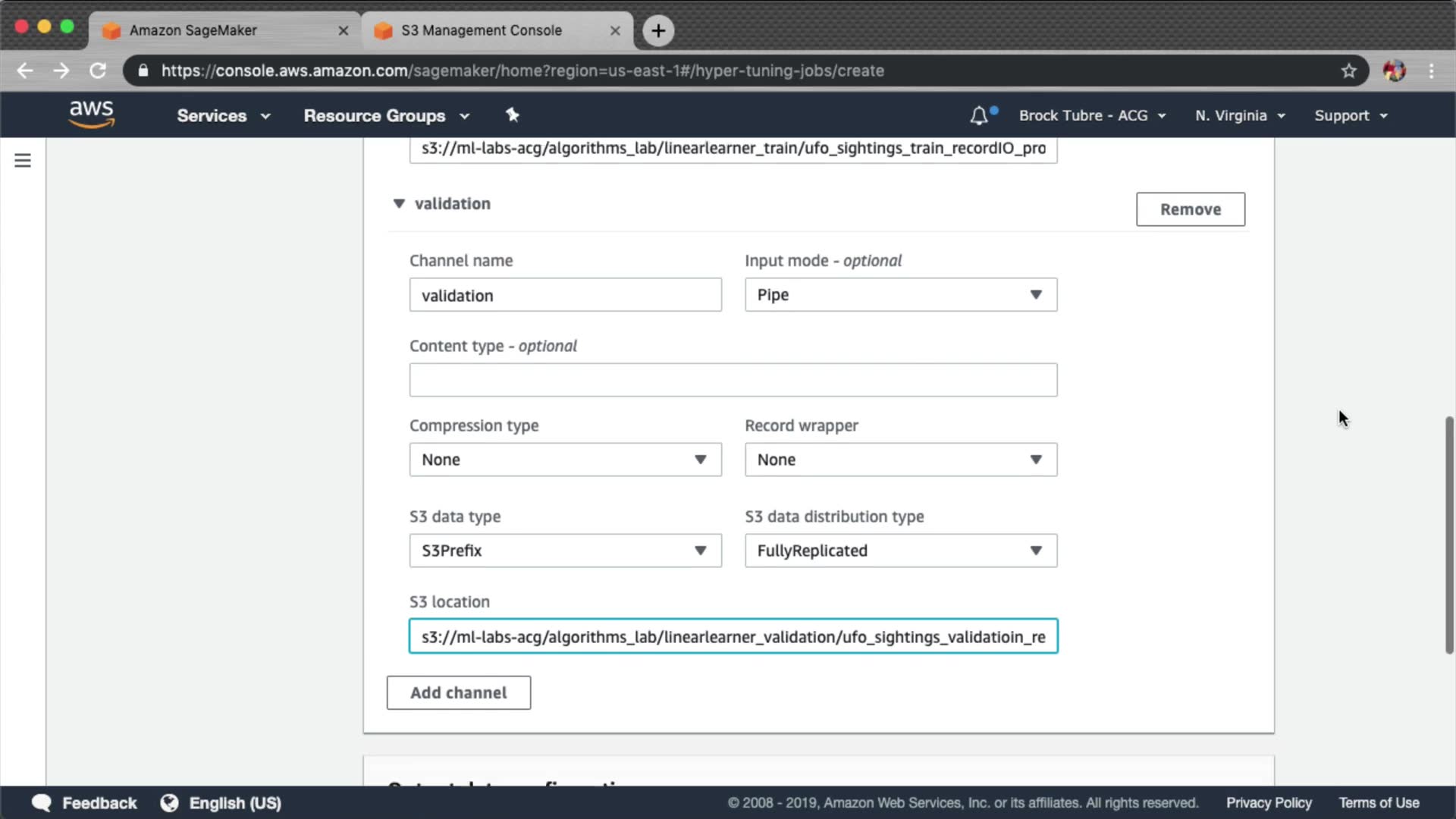Open Chrome profile avatar icon
Screen dimensions: 1456x819
(1394, 71)
